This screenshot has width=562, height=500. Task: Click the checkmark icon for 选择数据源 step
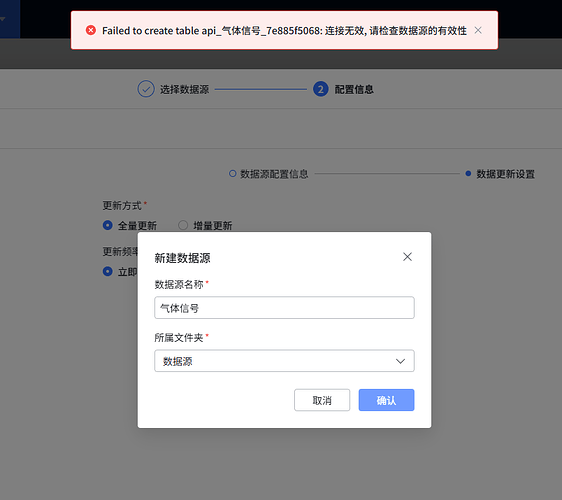146,89
